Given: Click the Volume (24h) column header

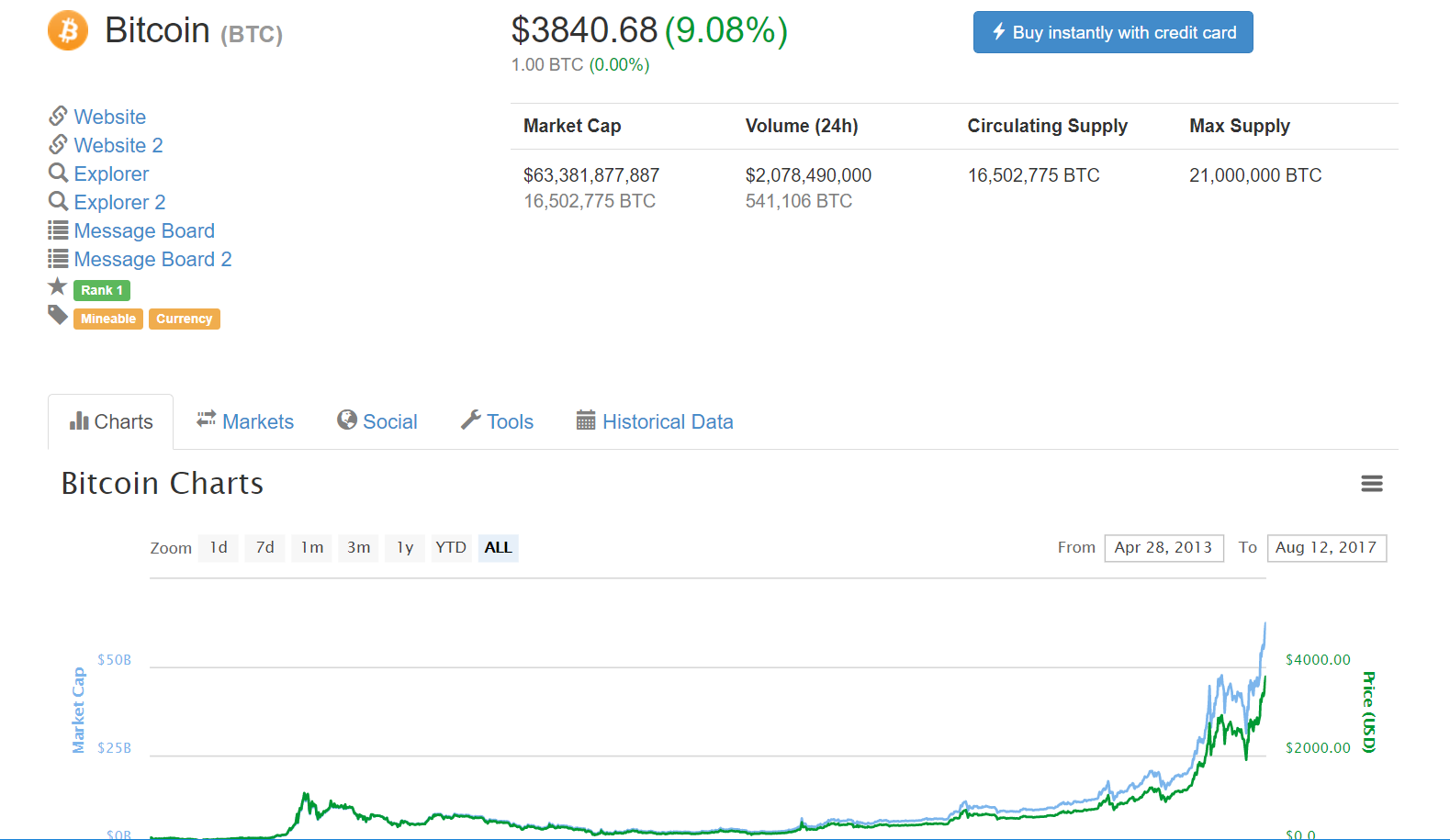Looking at the screenshot, I should click(802, 126).
